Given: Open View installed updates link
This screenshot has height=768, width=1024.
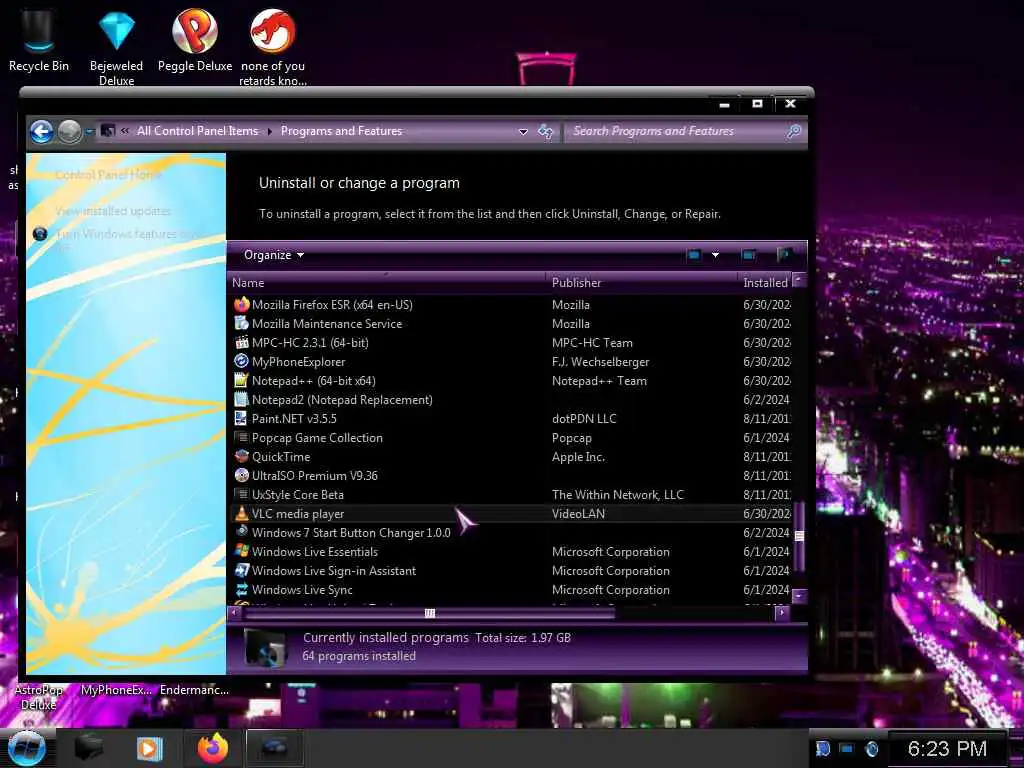Looking at the screenshot, I should [113, 211].
